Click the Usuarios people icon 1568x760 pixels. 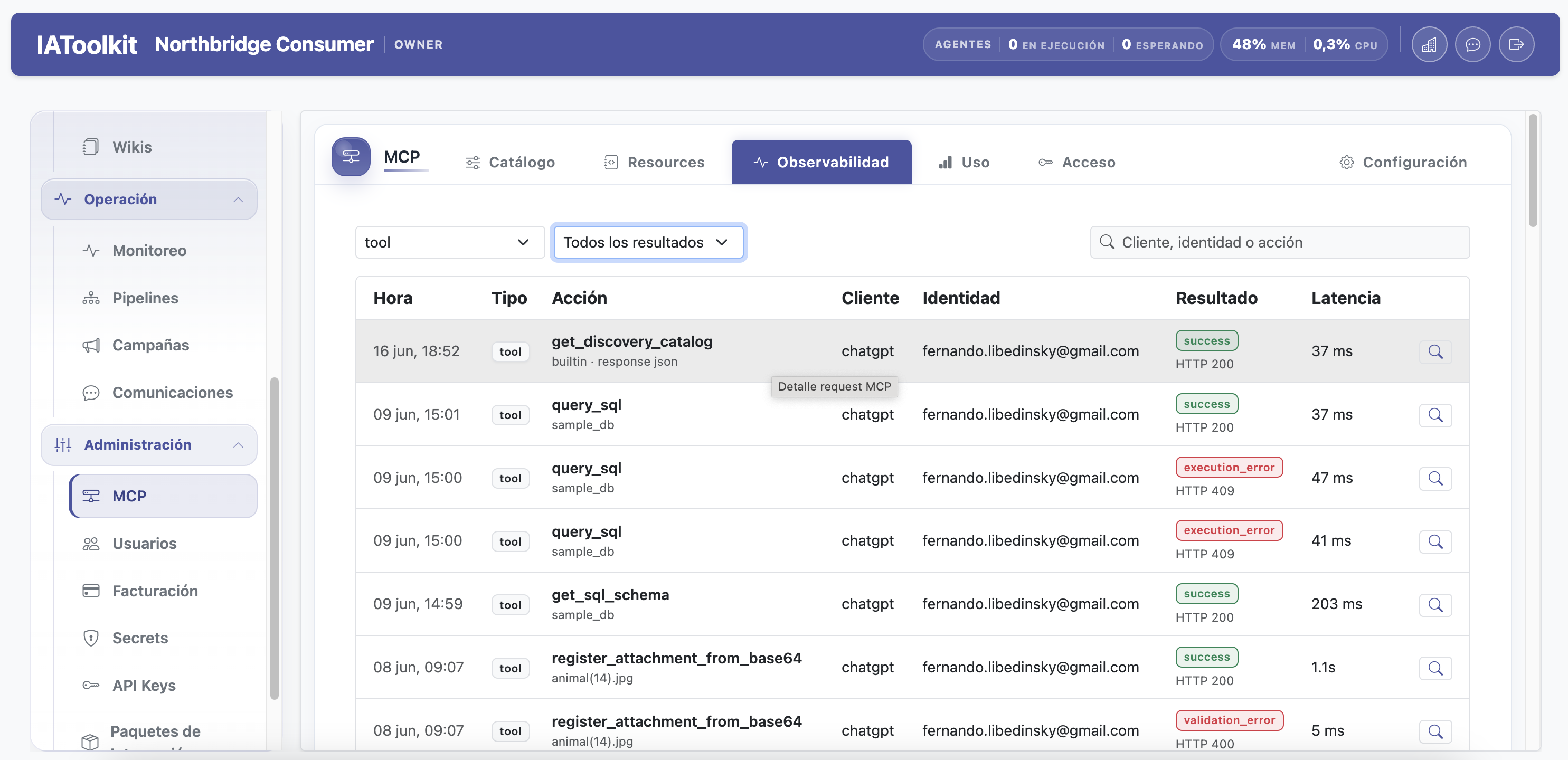point(91,544)
